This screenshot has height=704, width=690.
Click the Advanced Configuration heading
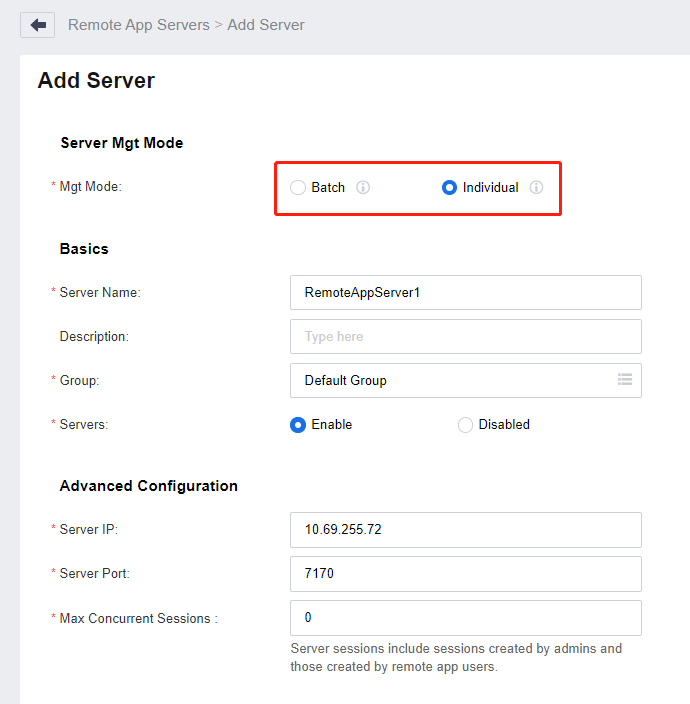(x=149, y=486)
